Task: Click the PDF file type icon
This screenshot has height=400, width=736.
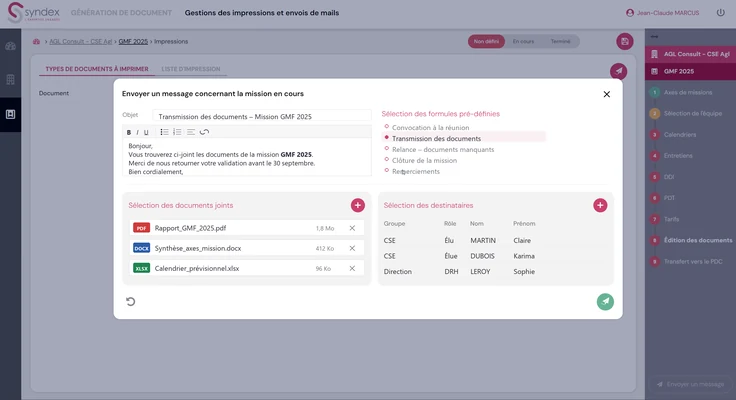Action: (x=141, y=228)
